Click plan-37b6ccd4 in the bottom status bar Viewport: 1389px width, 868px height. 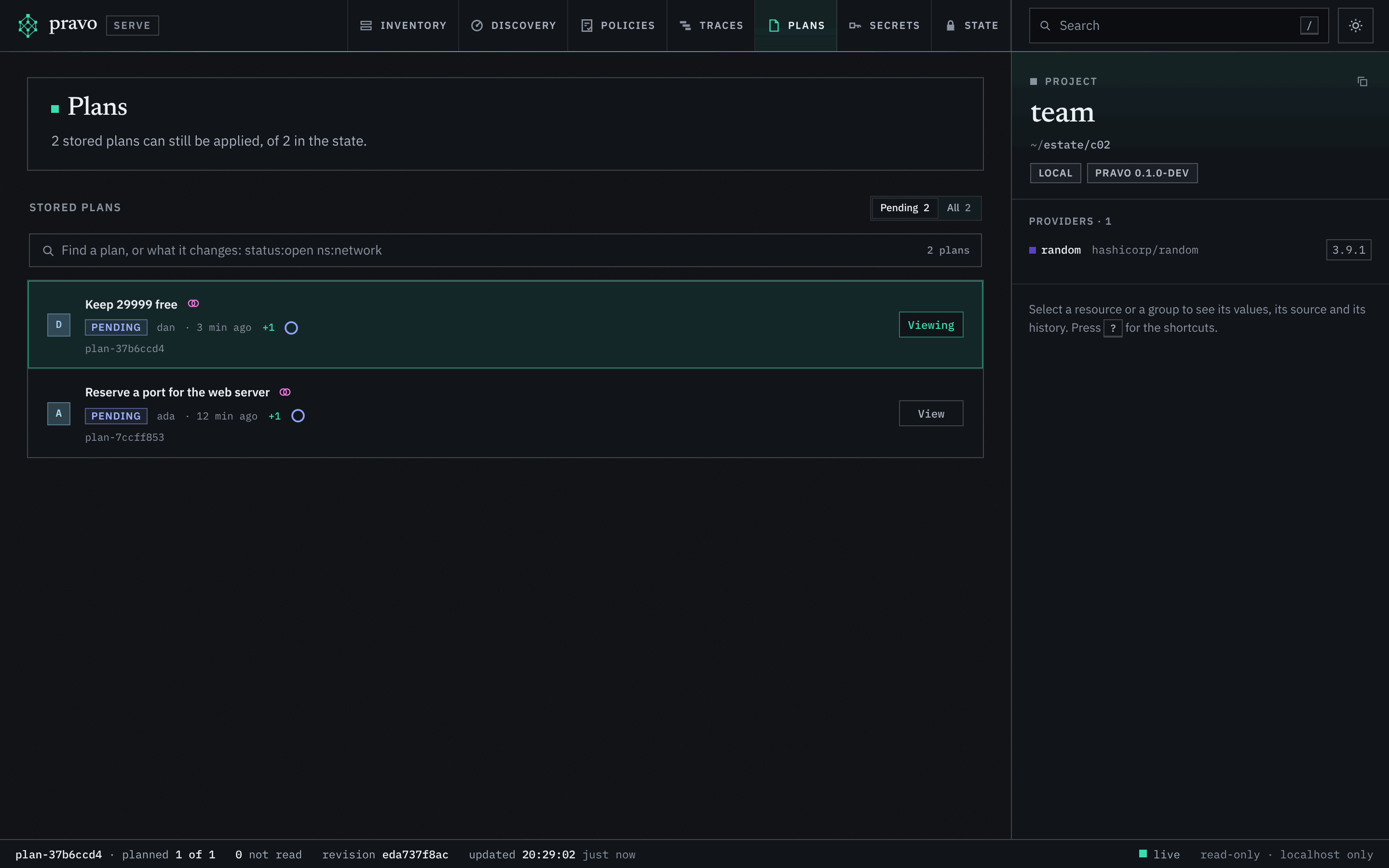tap(58, 854)
